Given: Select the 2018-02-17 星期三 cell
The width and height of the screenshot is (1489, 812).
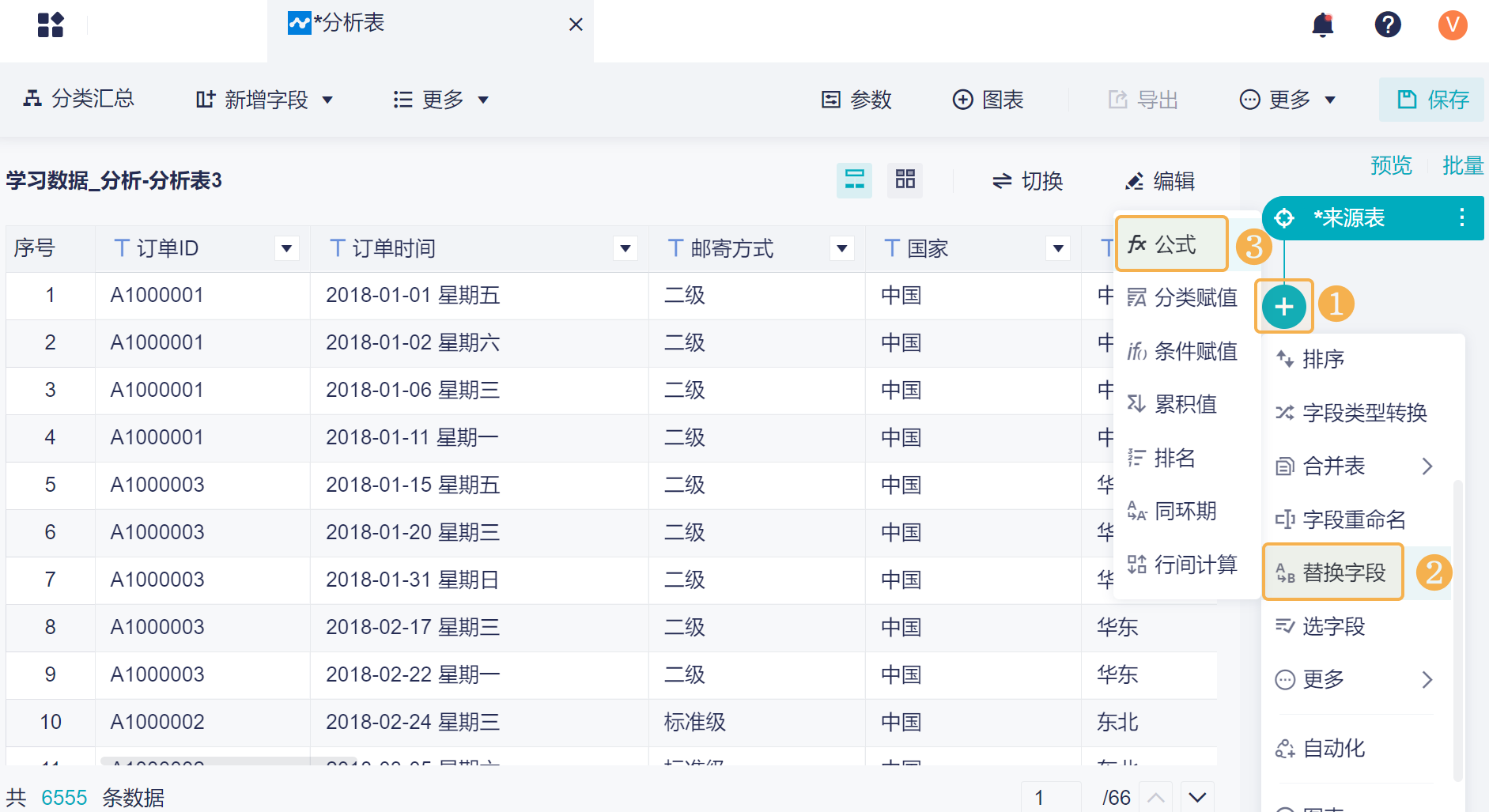Looking at the screenshot, I should pyautogui.click(x=480, y=627).
